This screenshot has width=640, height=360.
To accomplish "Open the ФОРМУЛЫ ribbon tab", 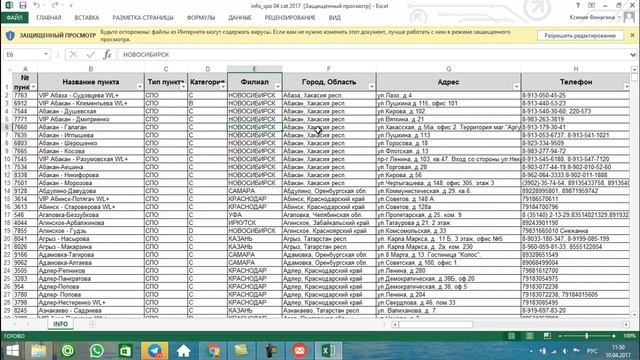I will pyautogui.click(x=201, y=18).
